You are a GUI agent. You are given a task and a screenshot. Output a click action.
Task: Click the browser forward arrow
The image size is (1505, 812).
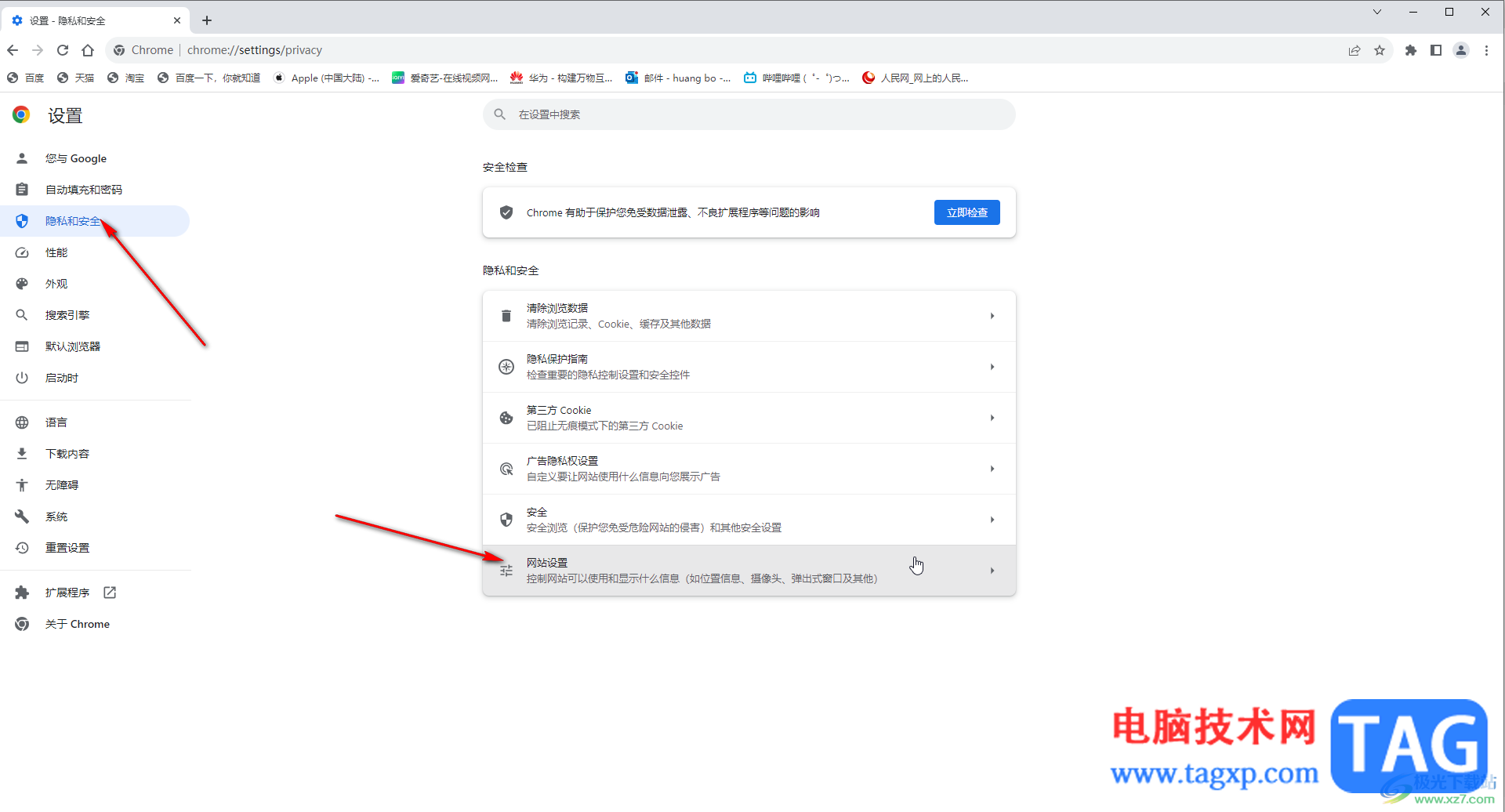click(x=38, y=50)
